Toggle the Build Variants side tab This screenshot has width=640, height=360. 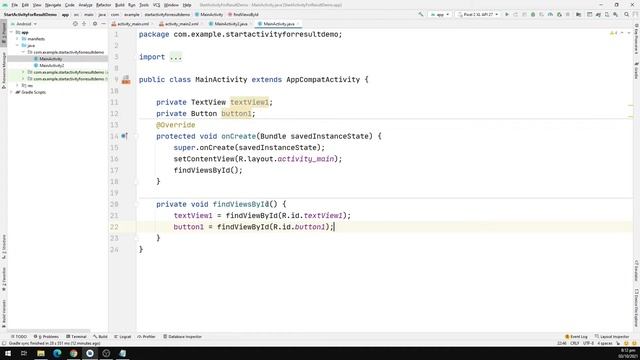(4, 313)
